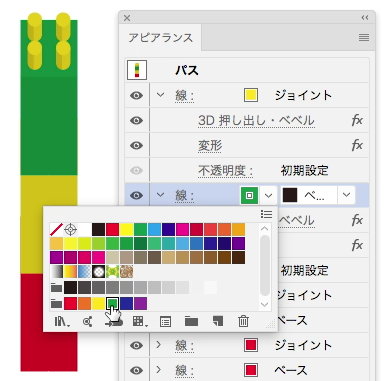Screen dimensions: 390x381
Task: Collapse the panel with the double-arrow icon
Action: tap(365, 18)
